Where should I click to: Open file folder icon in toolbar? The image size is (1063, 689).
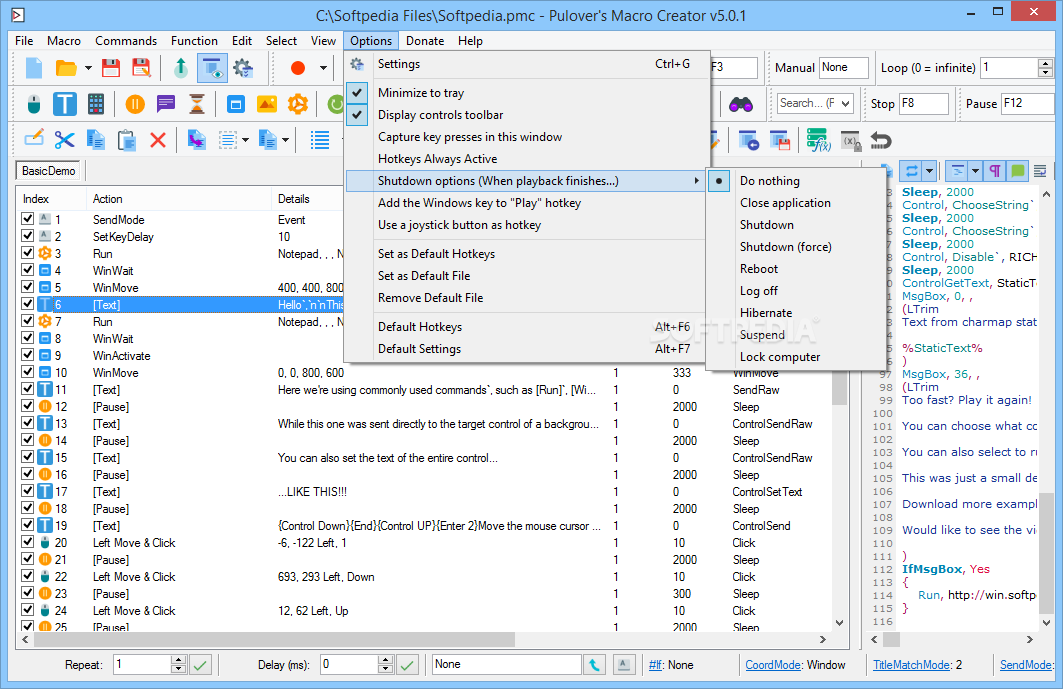click(66, 68)
